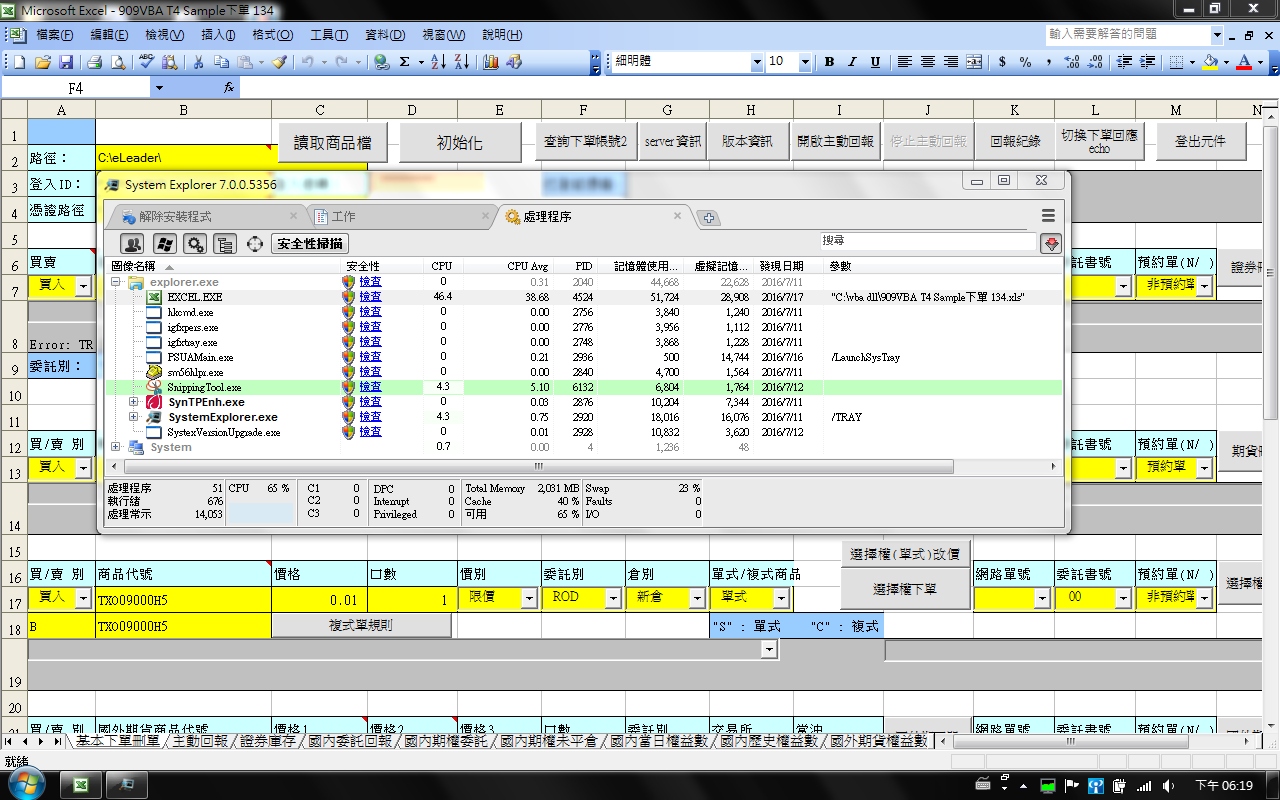The height and width of the screenshot is (800, 1280).
Task: Toggle Bold formatting
Action: click(x=829, y=62)
